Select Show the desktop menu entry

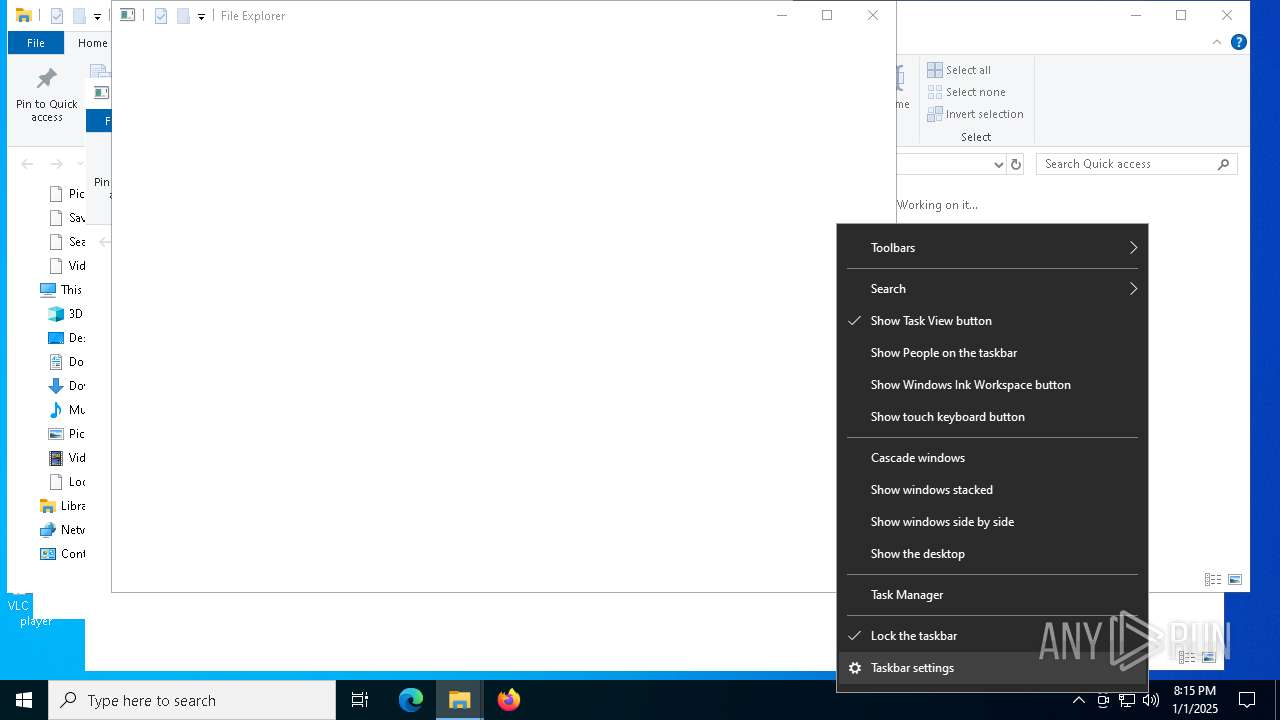[x=992, y=554]
